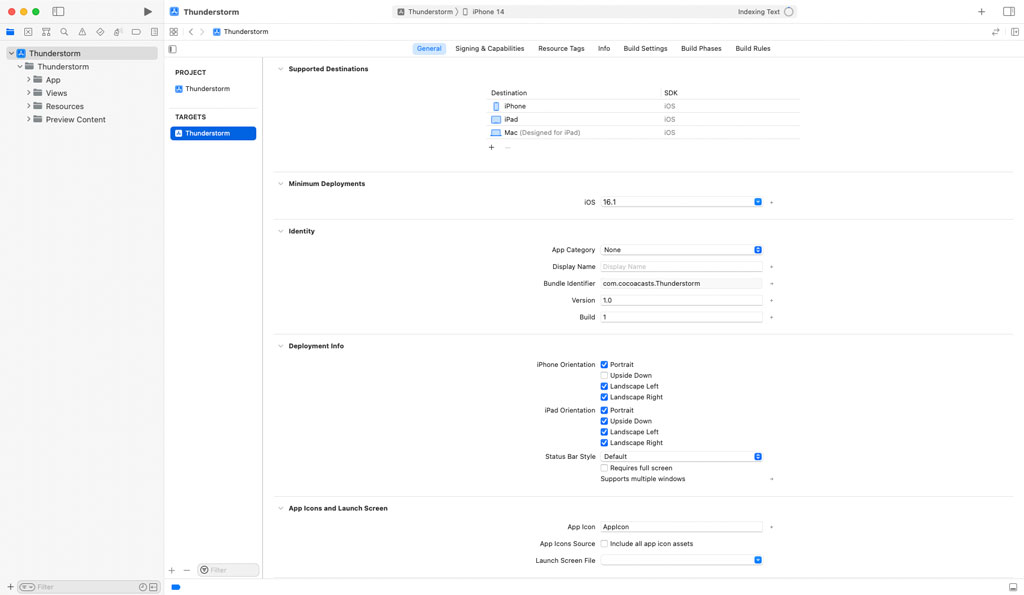Hide the left Navigator sidebar

pyautogui.click(x=58, y=12)
